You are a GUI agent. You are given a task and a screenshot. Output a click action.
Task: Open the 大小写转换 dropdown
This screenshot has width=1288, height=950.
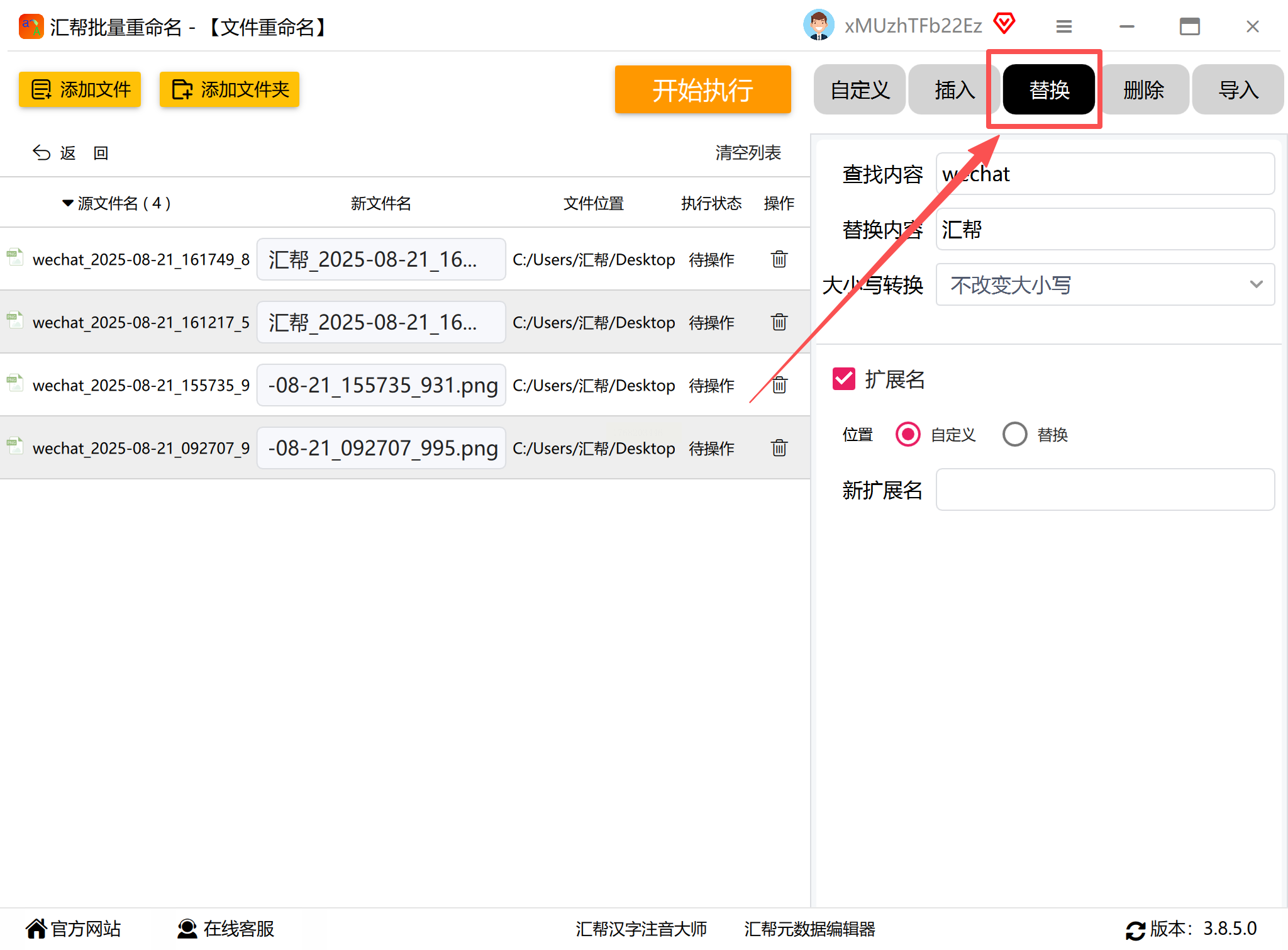click(1105, 285)
